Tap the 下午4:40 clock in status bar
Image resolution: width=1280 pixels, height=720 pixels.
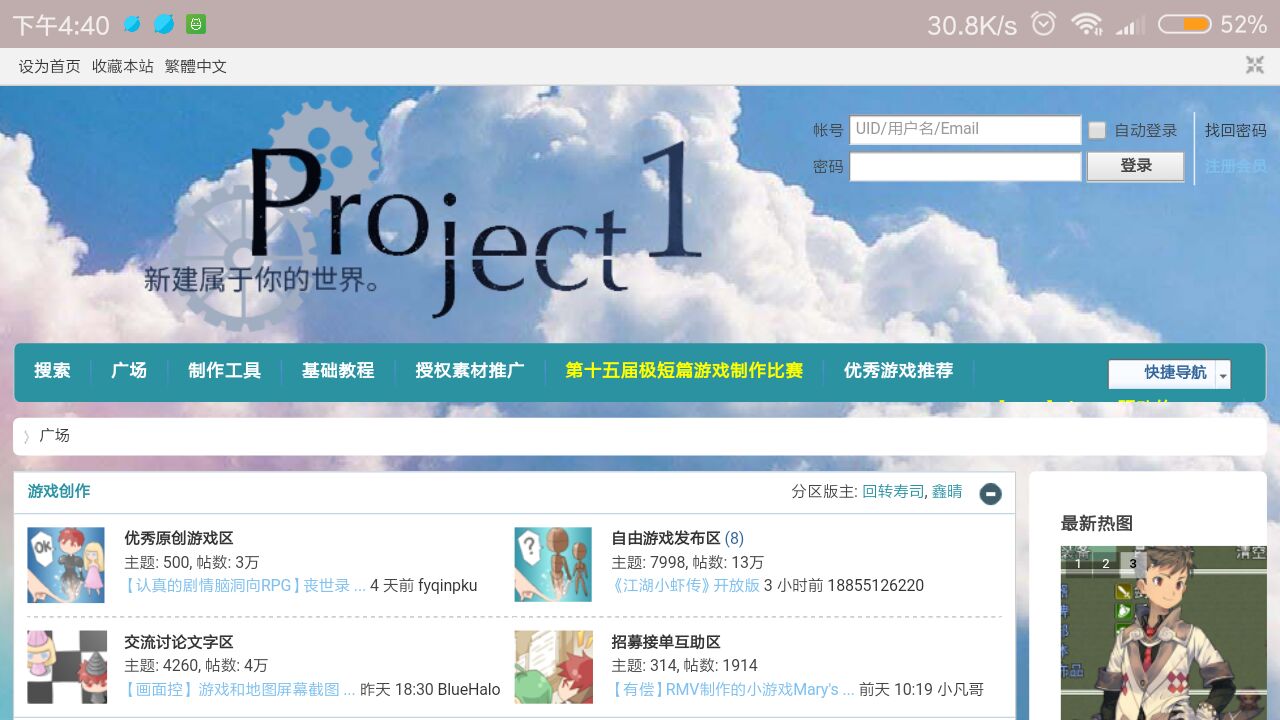[60, 25]
